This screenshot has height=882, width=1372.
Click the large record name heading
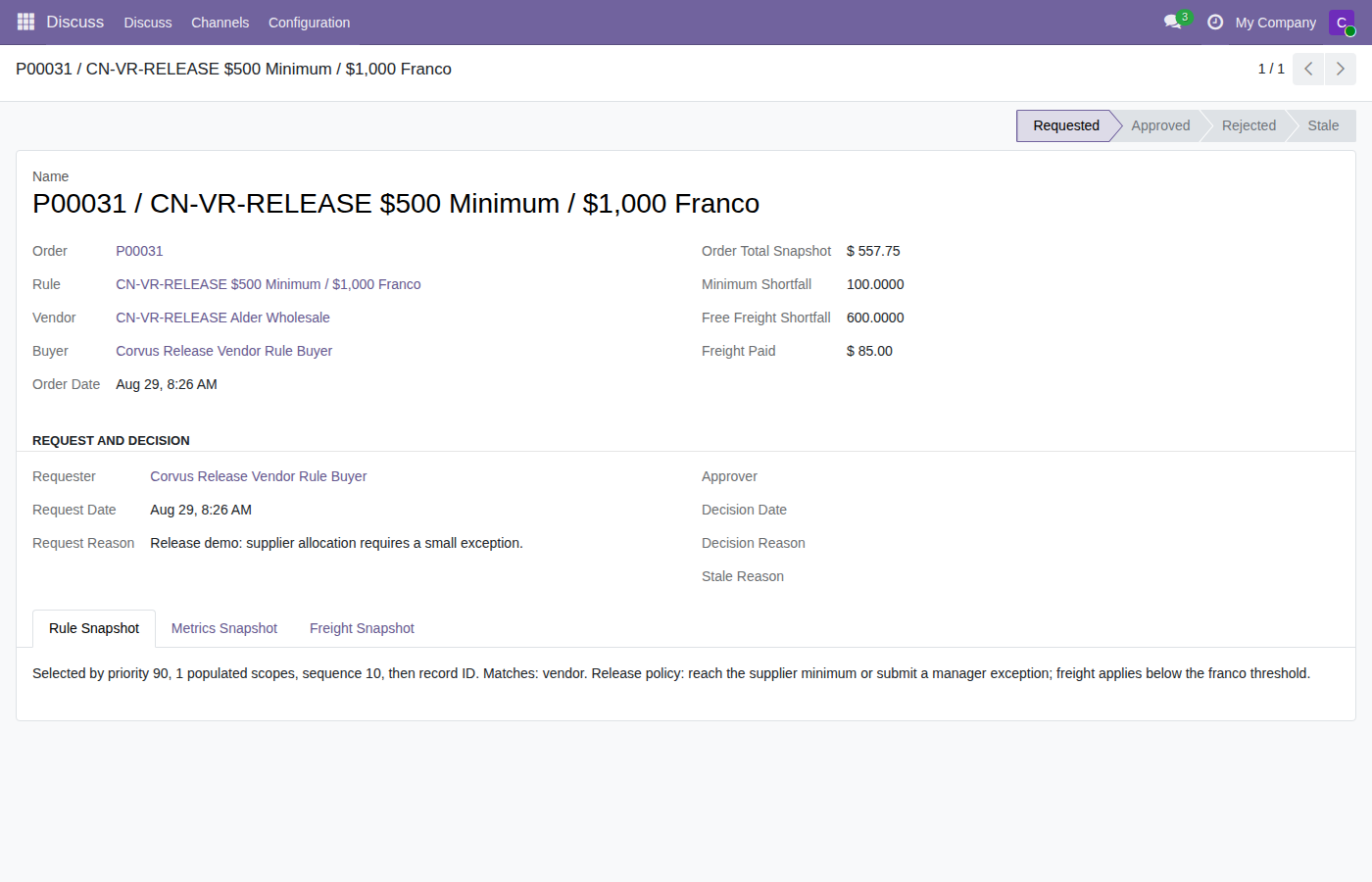pyautogui.click(x=396, y=203)
